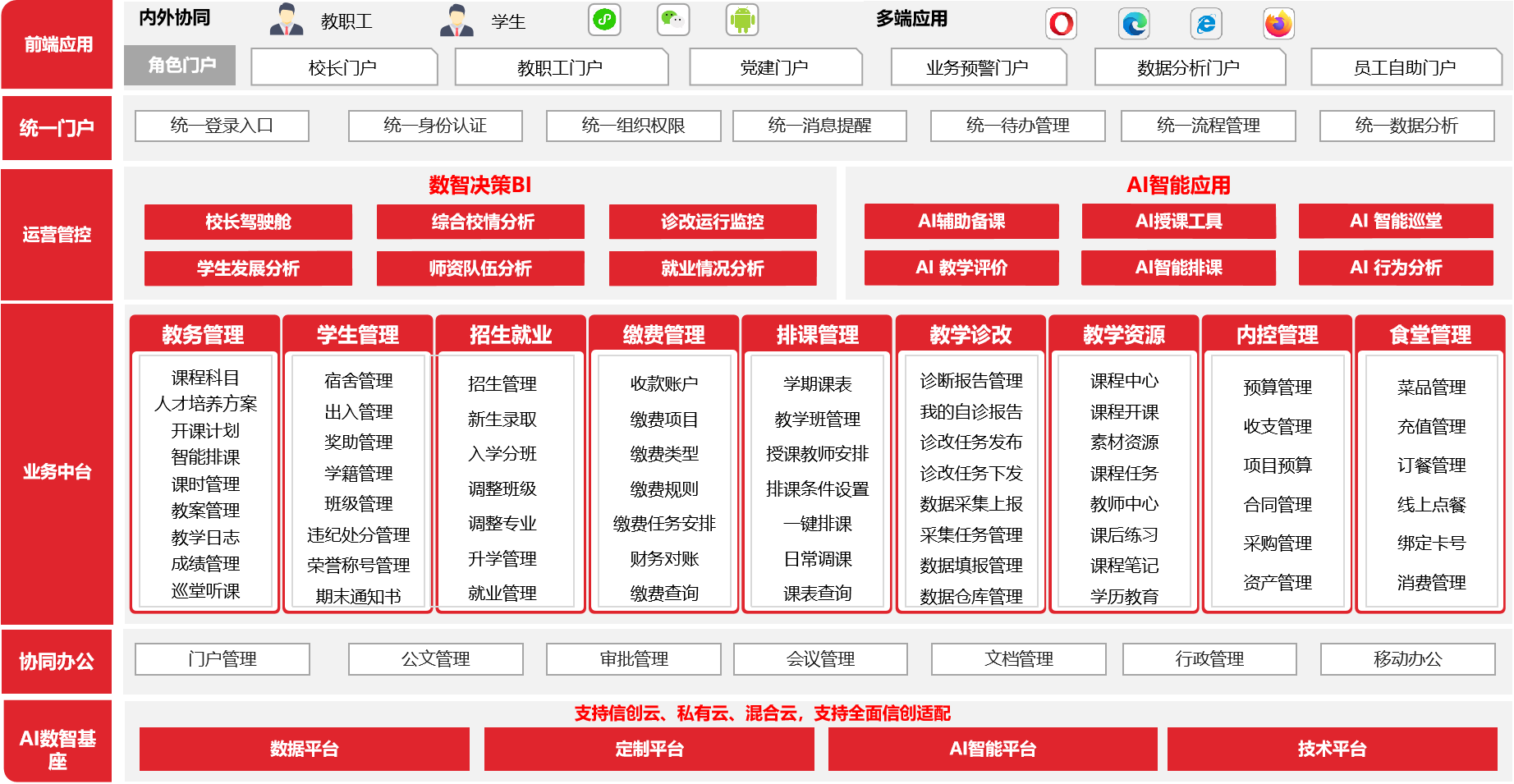The height and width of the screenshot is (784, 1514).
Task: Click the Internet Explorer icon
Action: pyautogui.click(x=1204, y=25)
